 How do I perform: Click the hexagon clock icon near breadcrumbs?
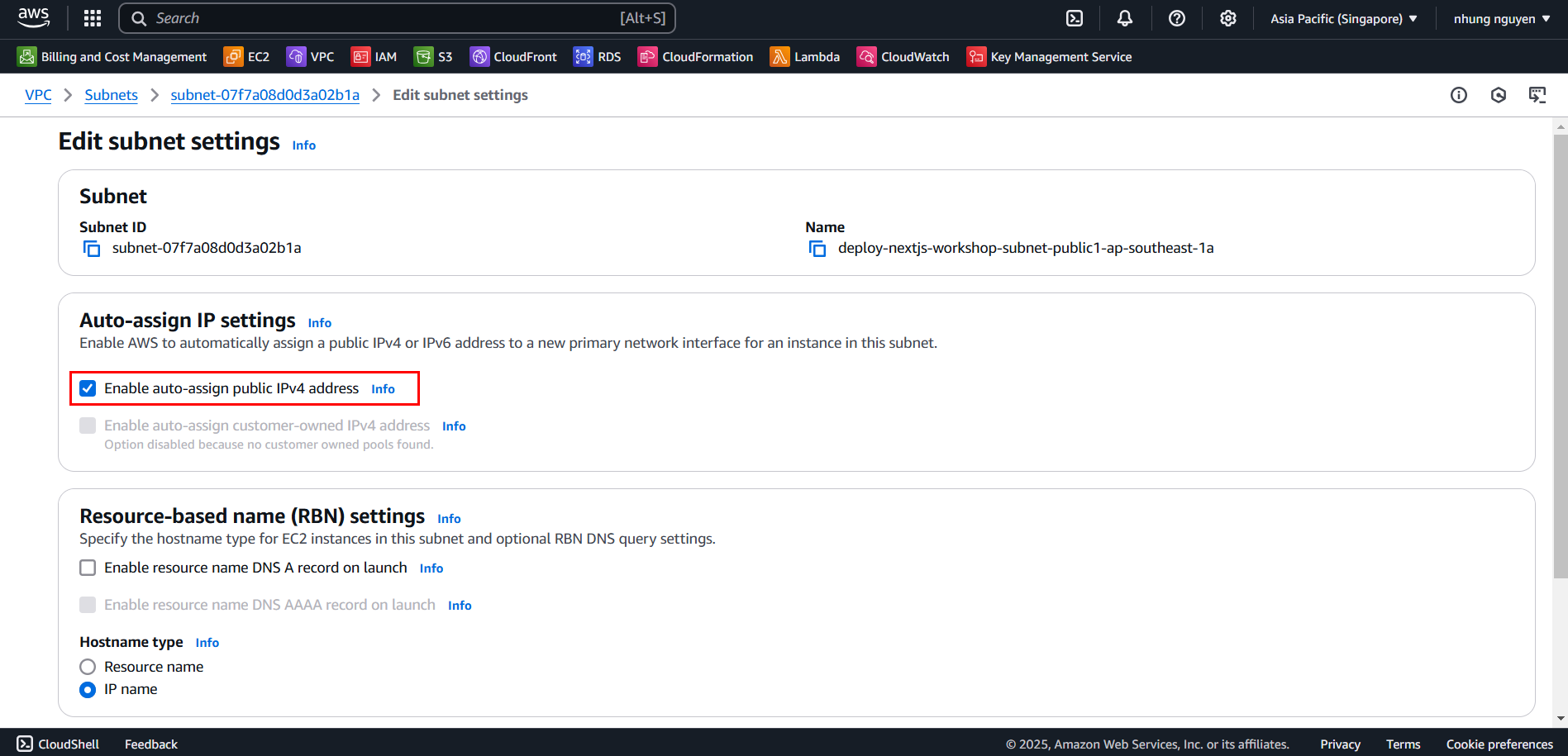pyautogui.click(x=1499, y=95)
